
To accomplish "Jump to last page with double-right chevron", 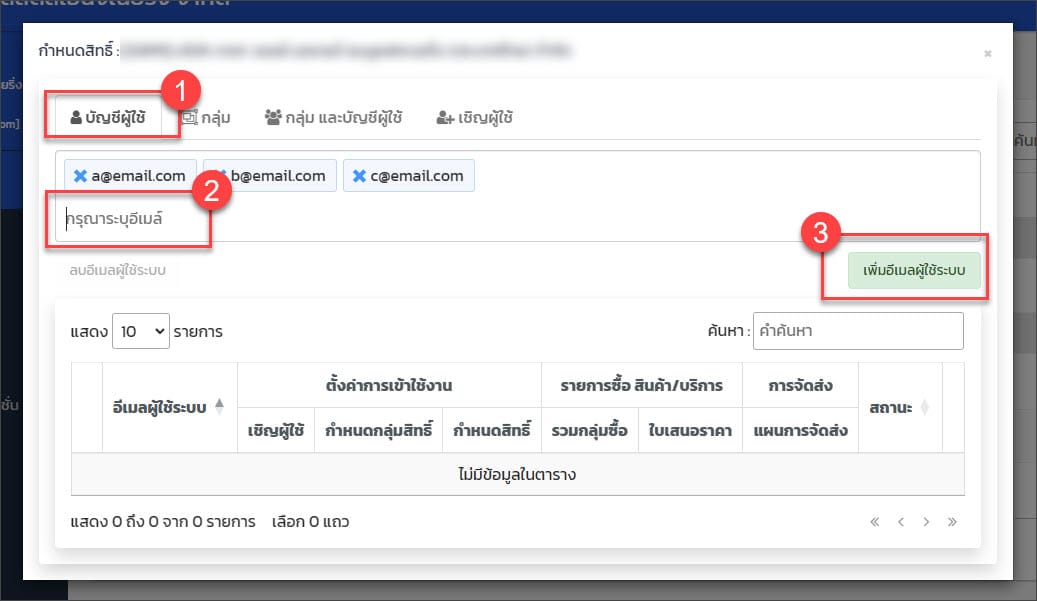I will [x=953, y=522].
